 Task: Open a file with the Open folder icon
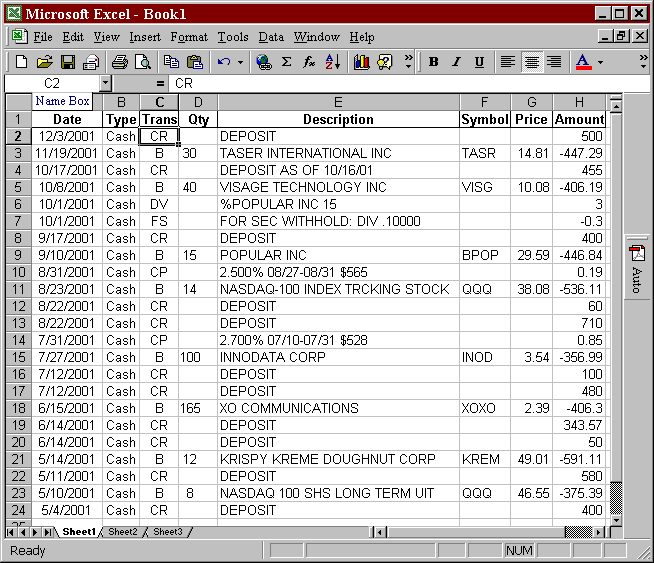pos(44,62)
